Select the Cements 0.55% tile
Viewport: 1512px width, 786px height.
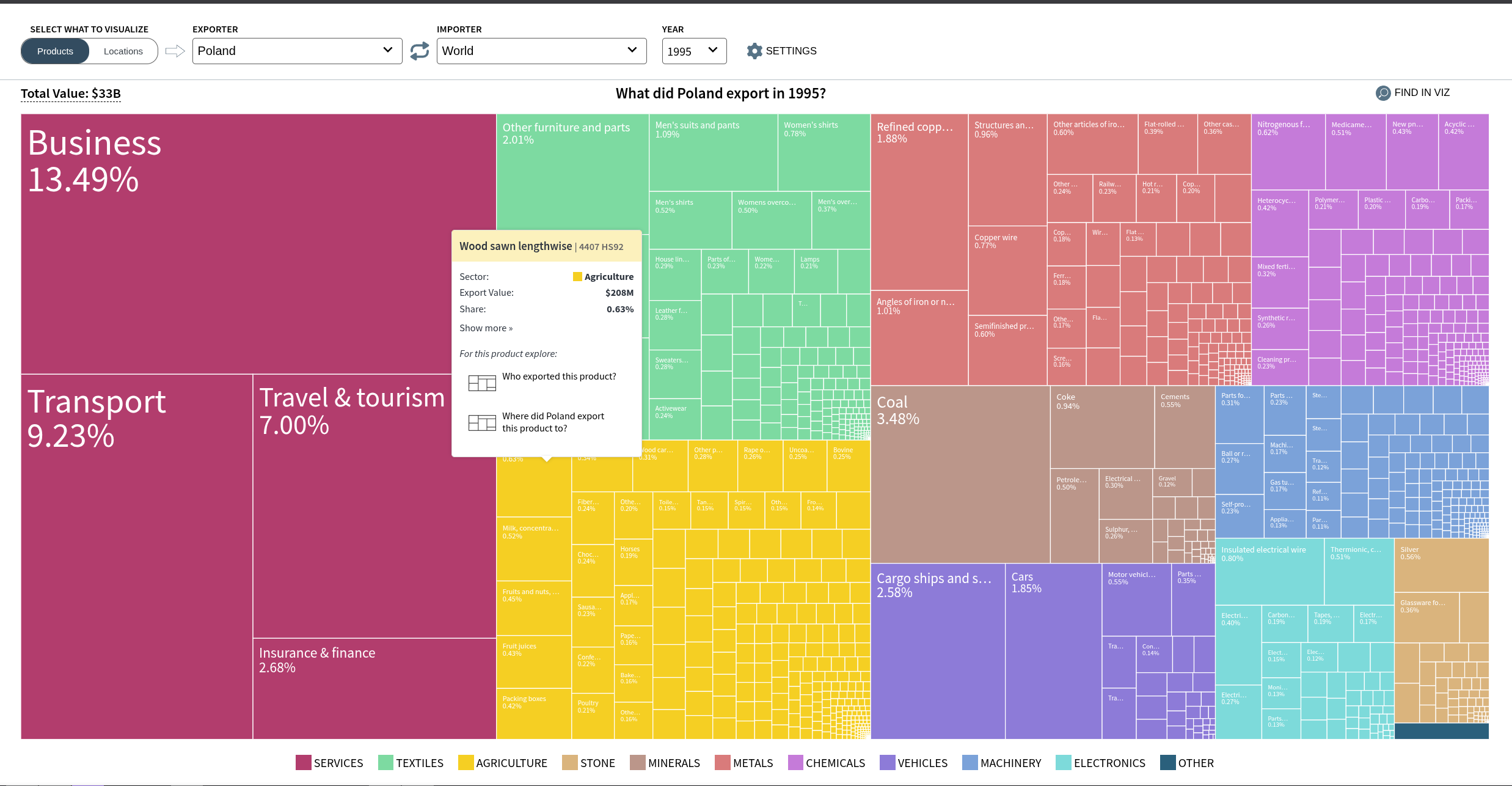[x=1185, y=427]
